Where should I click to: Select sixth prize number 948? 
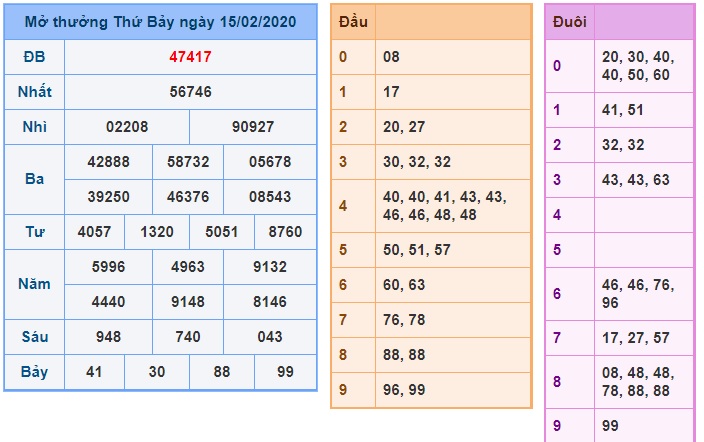(109, 337)
